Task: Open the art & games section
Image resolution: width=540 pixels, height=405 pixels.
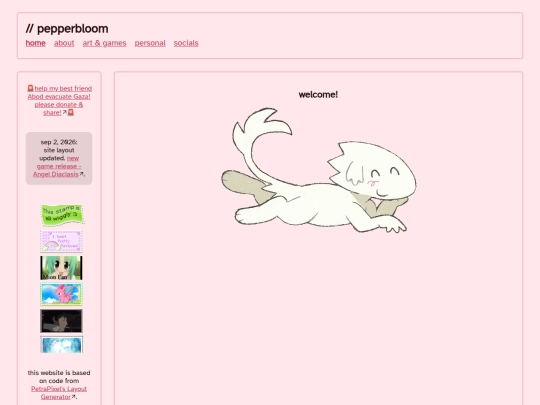Action: [x=104, y=43]
